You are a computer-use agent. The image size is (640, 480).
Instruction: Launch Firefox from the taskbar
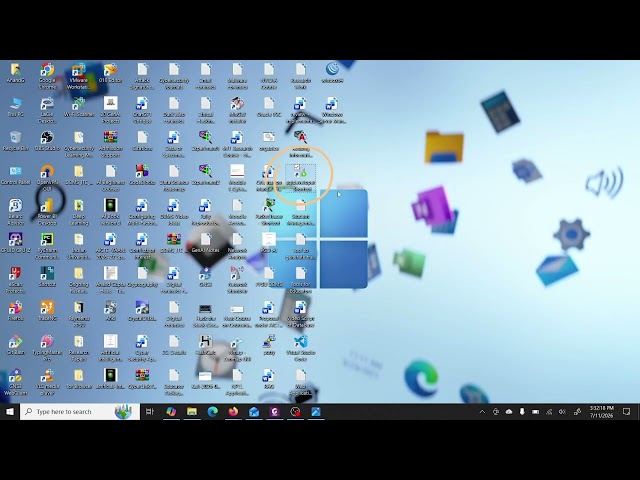tap(233, 412)
